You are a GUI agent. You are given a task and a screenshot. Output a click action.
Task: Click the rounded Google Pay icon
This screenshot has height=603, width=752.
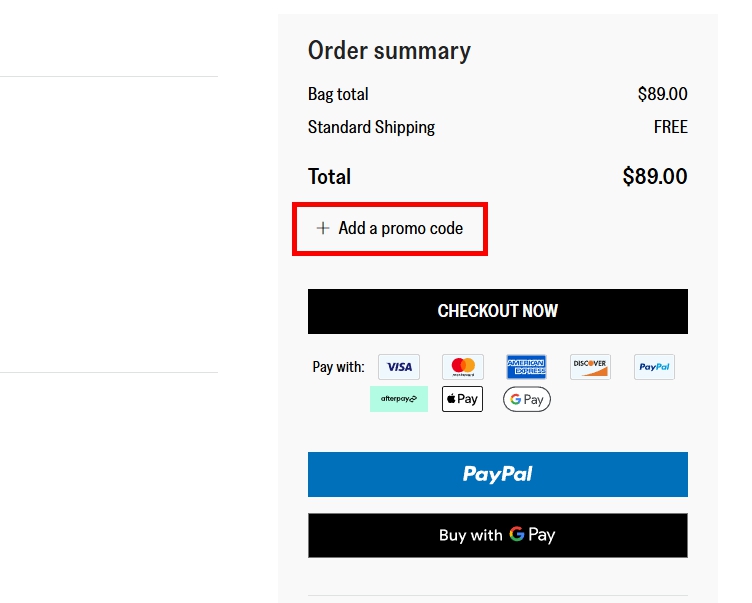pyautogui.click(x=527, y=399)
